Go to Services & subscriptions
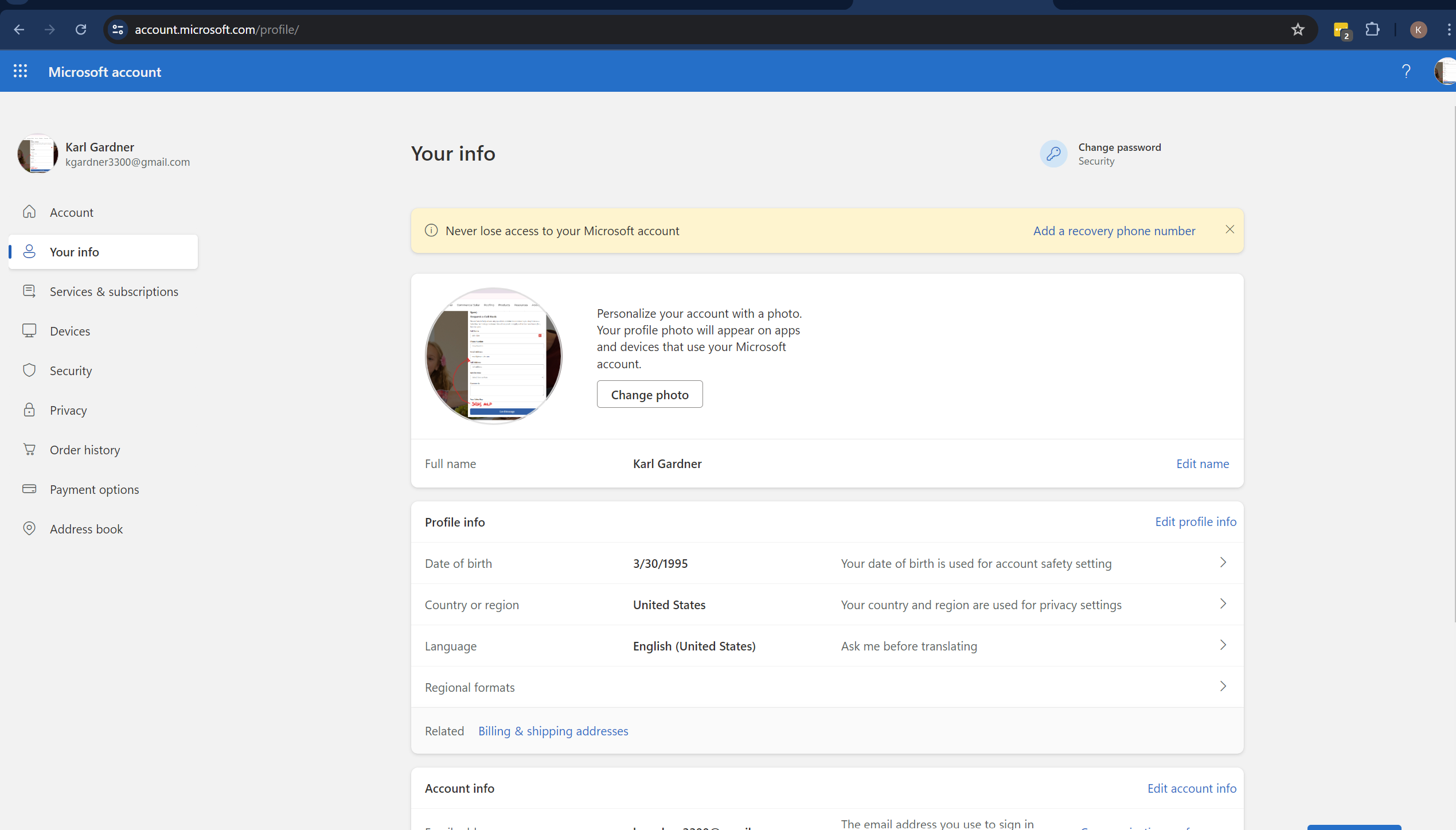The width and height of the screenshot is (1456, 830). 103,291
